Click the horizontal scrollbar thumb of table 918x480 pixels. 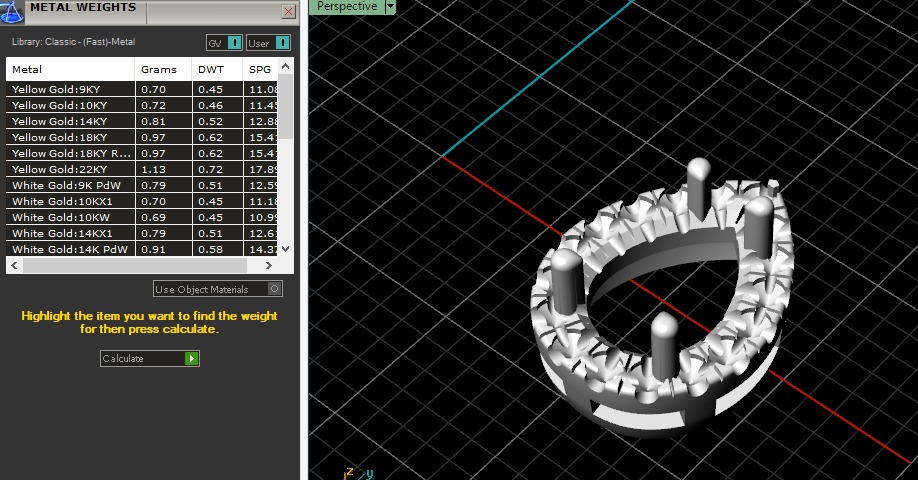[135, 265]
